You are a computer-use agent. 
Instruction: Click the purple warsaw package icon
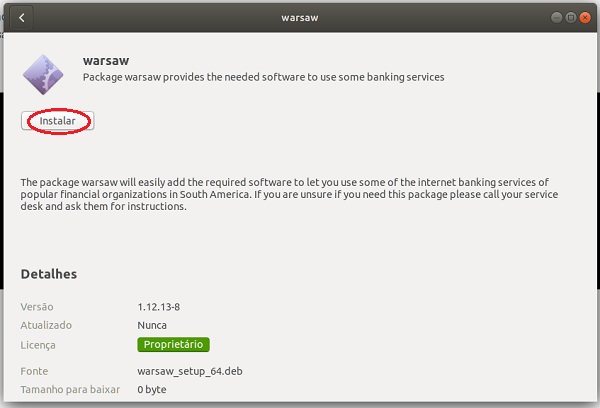43,75
